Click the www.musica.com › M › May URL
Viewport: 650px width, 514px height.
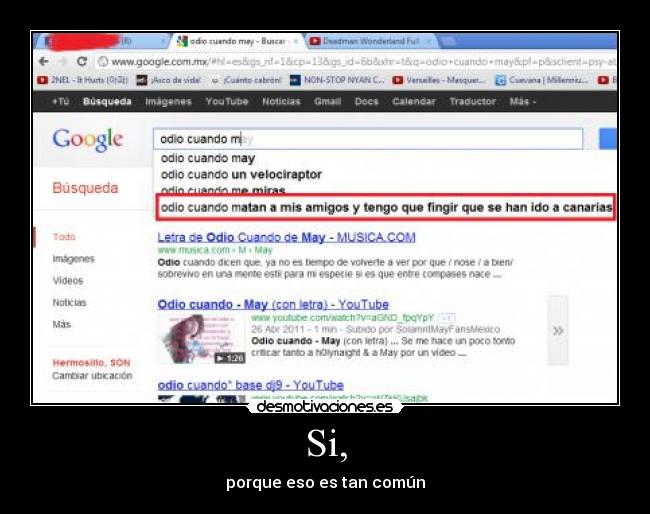215,250
